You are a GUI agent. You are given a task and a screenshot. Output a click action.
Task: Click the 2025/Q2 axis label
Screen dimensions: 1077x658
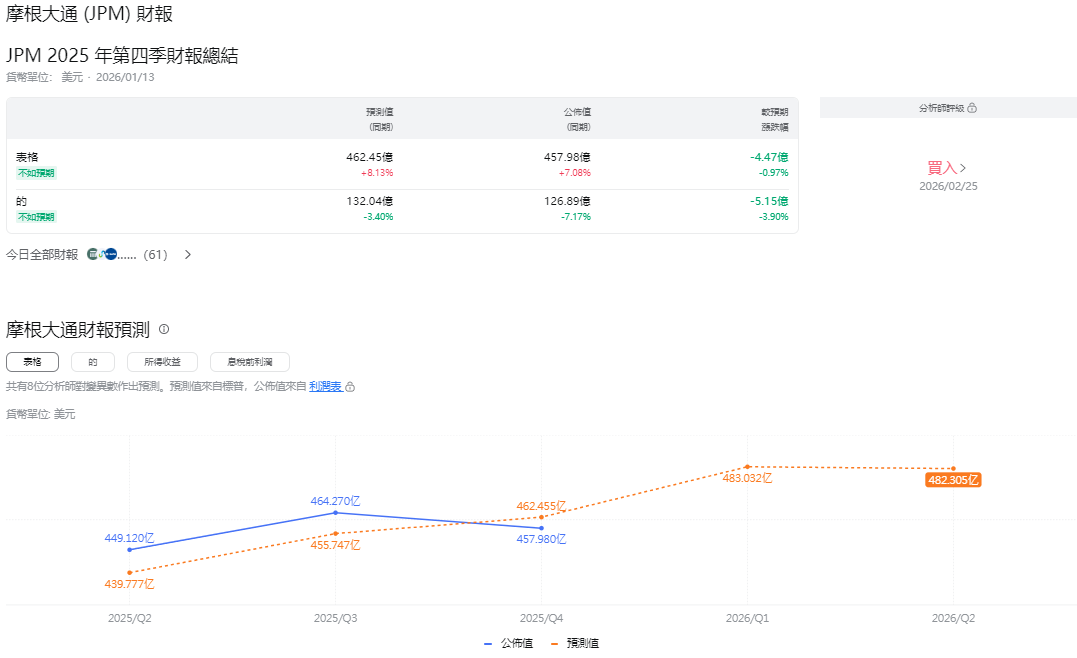click(x=129, y=618)
